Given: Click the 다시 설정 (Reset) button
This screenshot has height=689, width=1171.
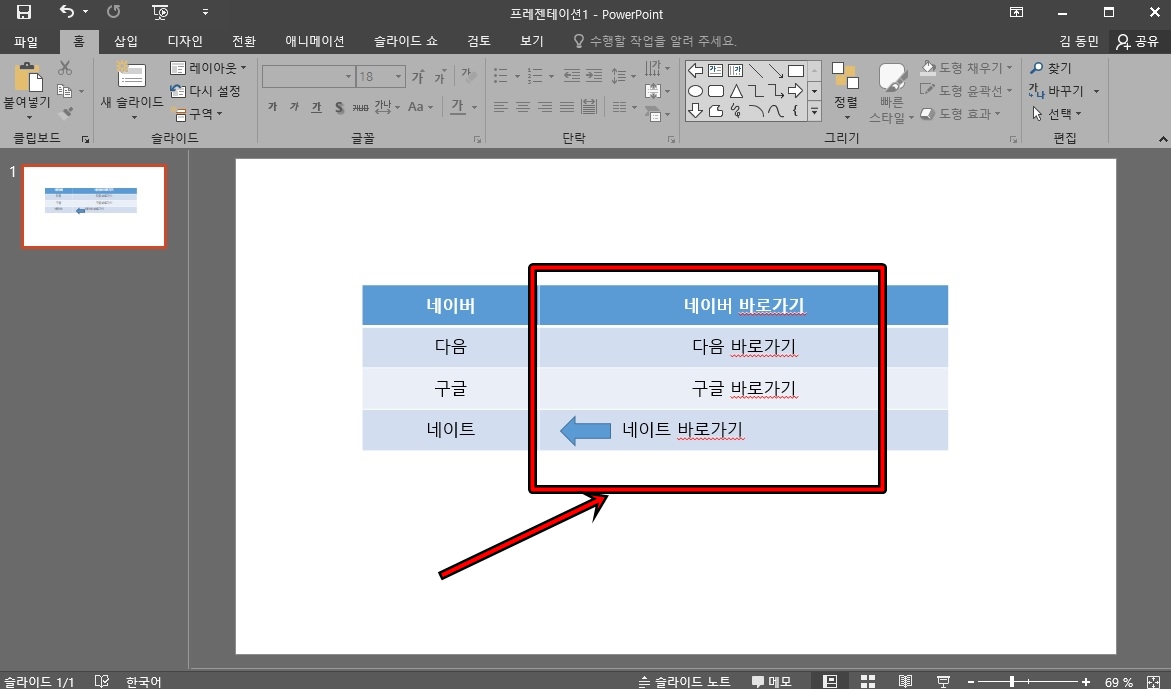Looking at the screenshot, I should coord(205,91).
